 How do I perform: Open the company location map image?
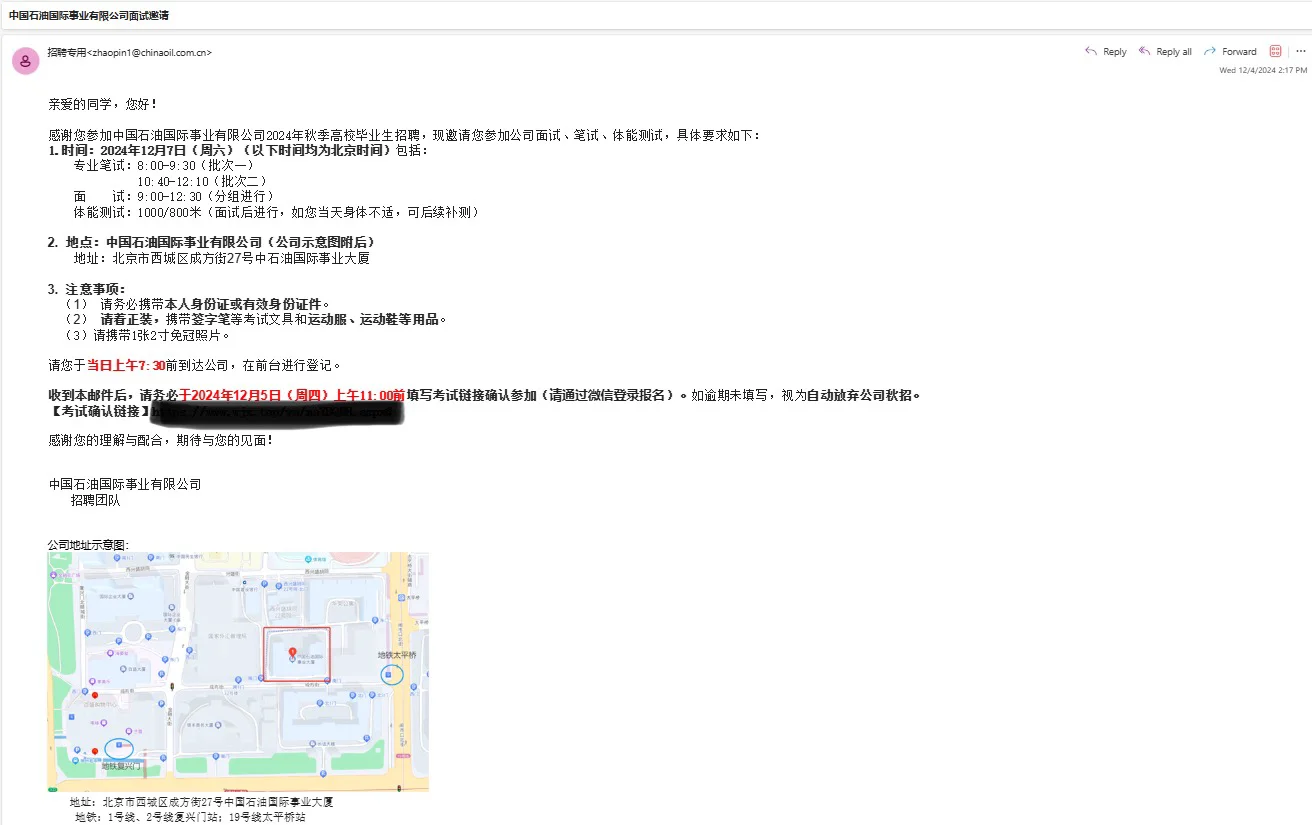[238, 672]
